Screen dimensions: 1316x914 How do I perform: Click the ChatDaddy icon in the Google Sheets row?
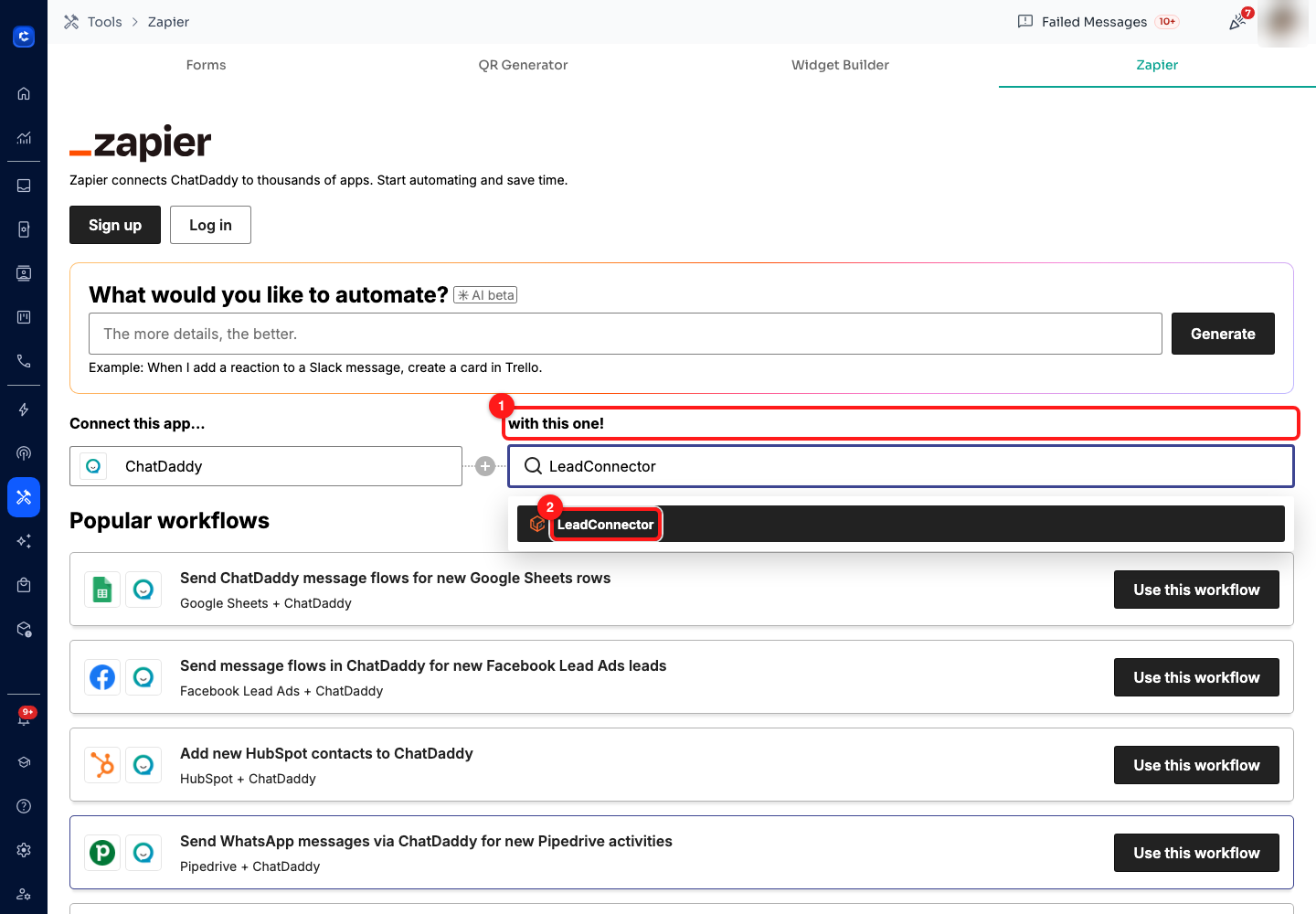click(x=143, y=590)
